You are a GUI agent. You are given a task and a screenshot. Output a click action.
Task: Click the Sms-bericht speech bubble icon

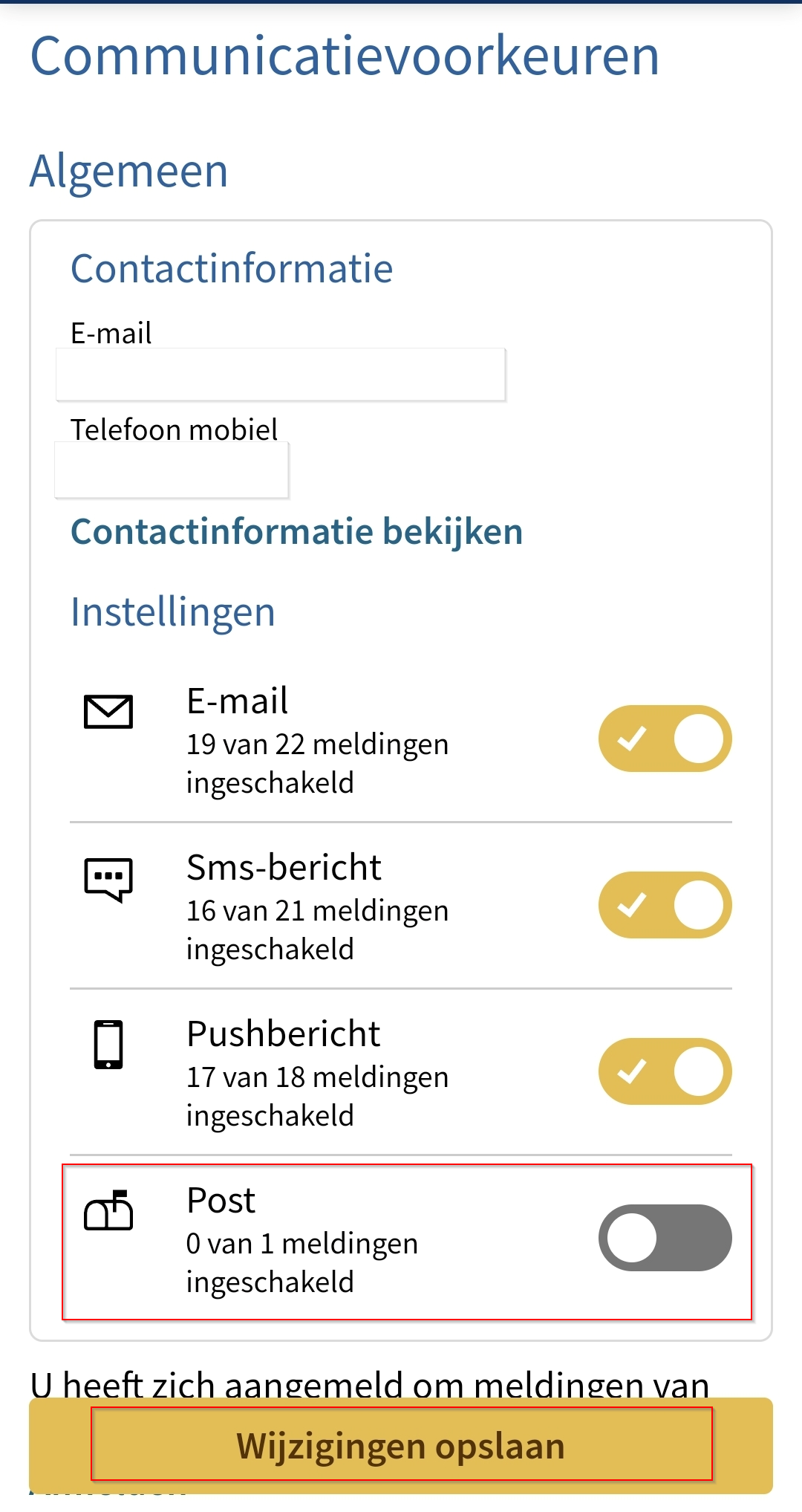[108, 880]
